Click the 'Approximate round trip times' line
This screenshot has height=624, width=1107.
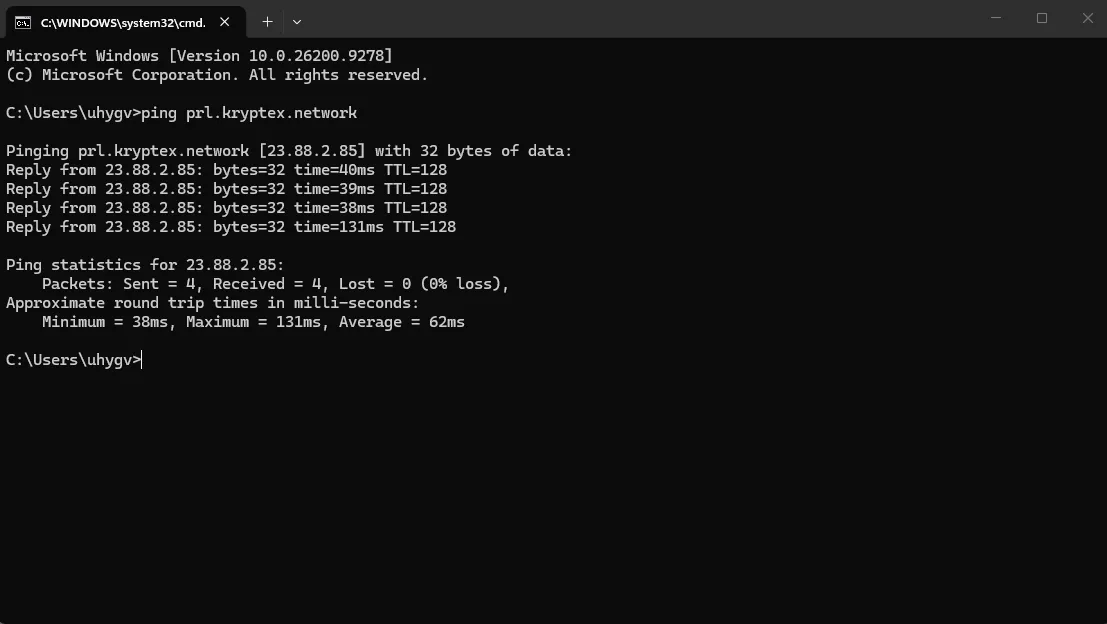213,304
